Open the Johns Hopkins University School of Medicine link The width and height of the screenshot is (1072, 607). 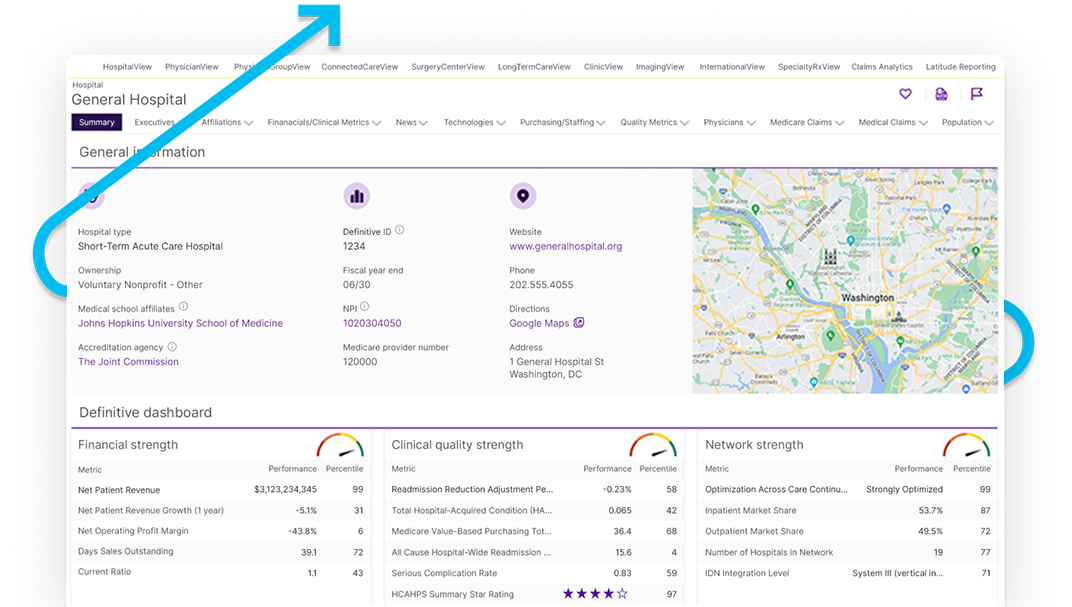click(x=180, y=323)
